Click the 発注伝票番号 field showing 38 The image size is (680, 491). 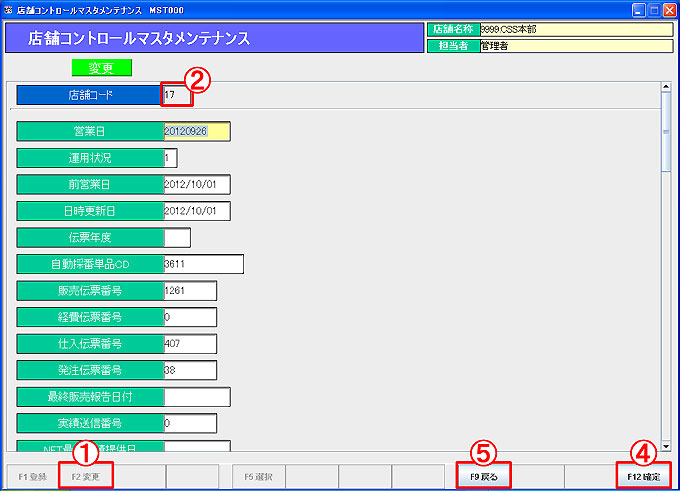(190, 370)
